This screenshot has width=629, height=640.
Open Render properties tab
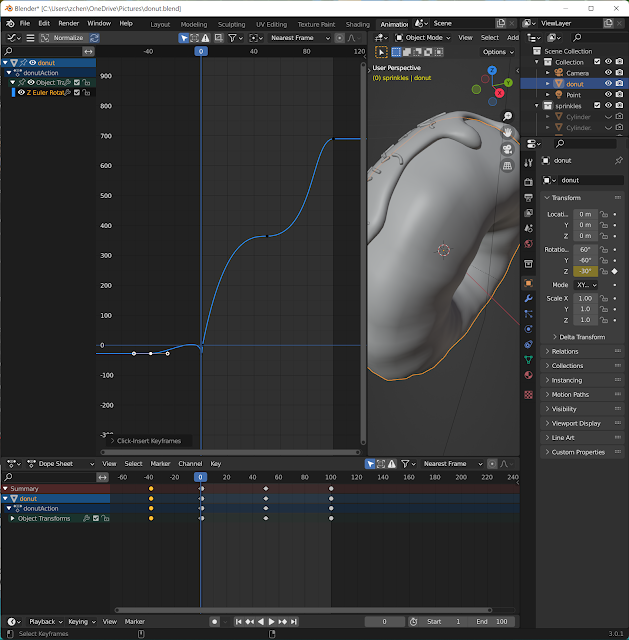pos(529,182)
